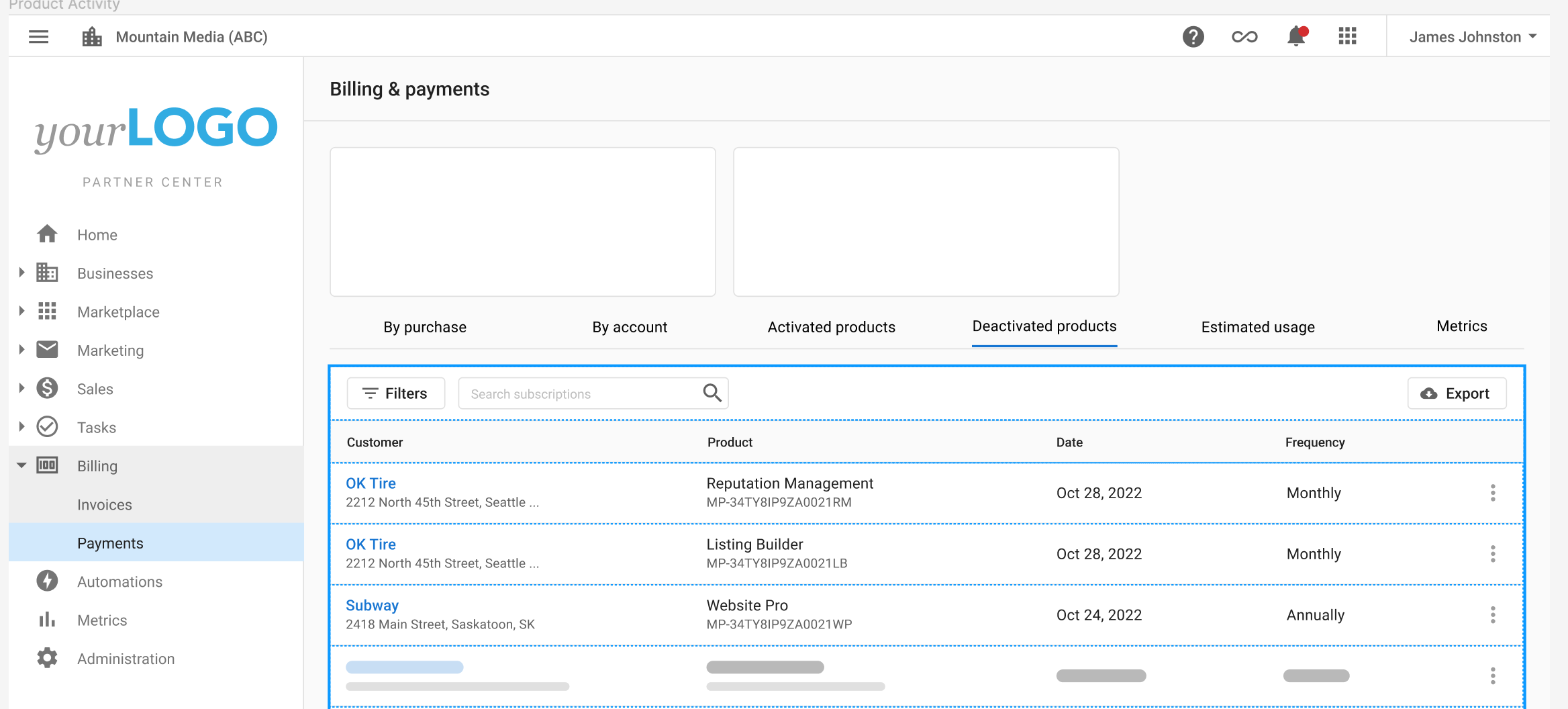Viewport: 1568px width, 709px height.
Task: Open the hamburger navigation menu
Action: click(x=39, y=37)
